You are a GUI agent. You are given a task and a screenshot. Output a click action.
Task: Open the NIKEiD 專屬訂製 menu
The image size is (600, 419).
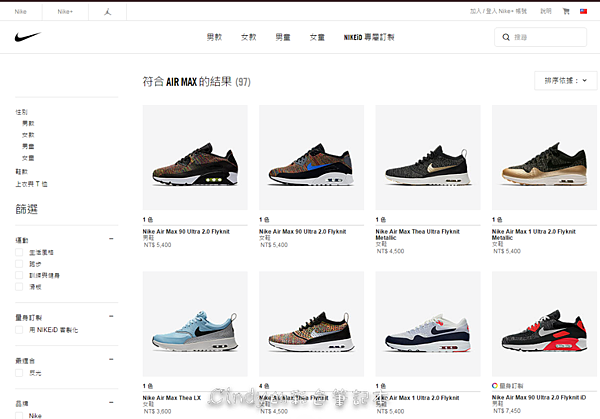(x=369, y=37)
